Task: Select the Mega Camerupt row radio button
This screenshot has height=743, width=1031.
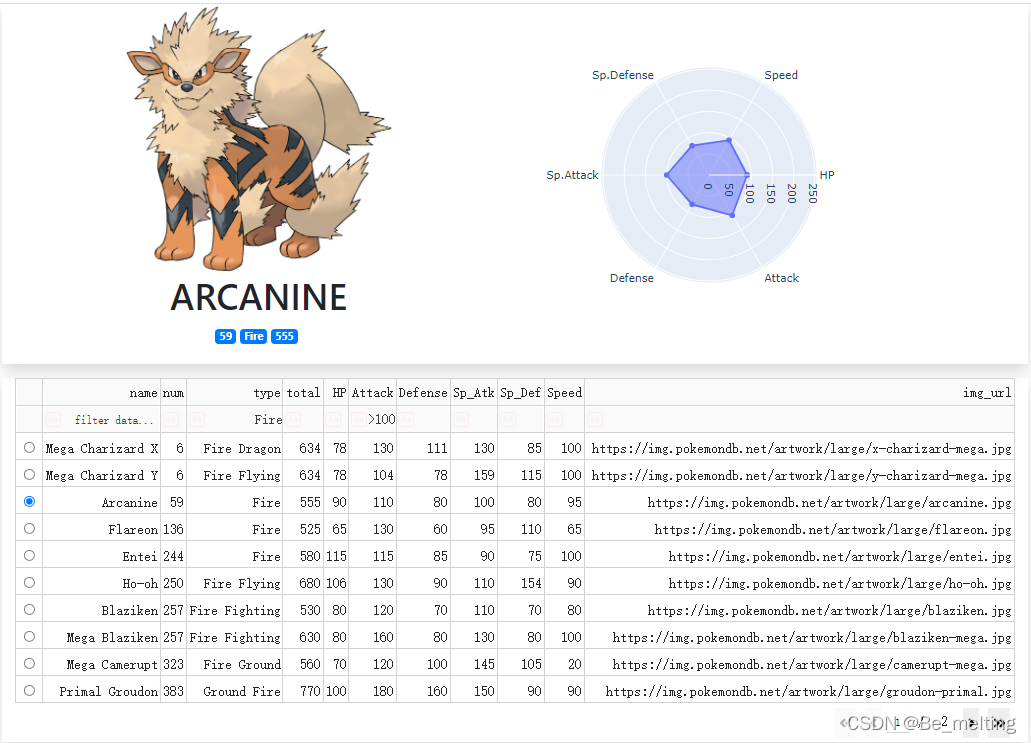Action: (29, 663)
